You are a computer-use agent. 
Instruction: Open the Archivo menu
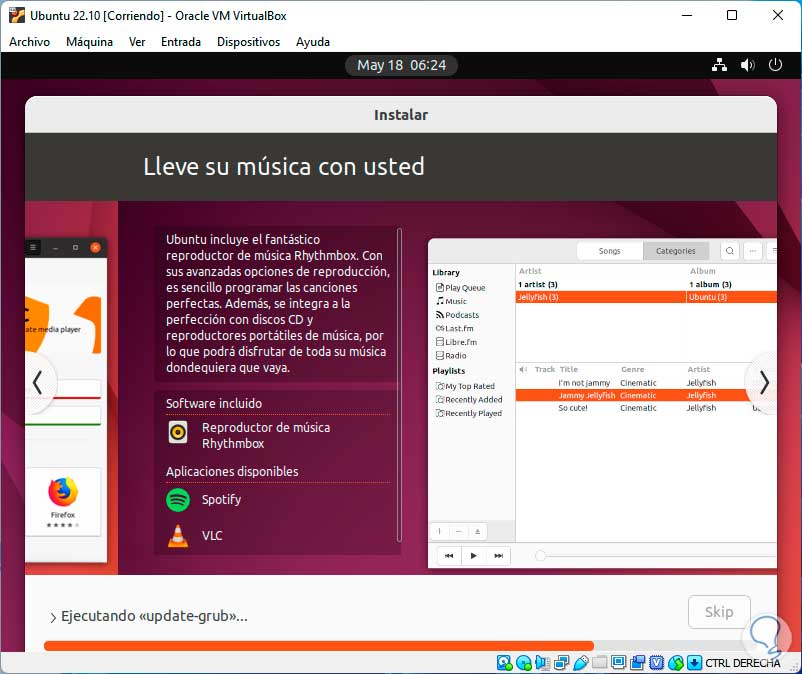pos(30,42)
